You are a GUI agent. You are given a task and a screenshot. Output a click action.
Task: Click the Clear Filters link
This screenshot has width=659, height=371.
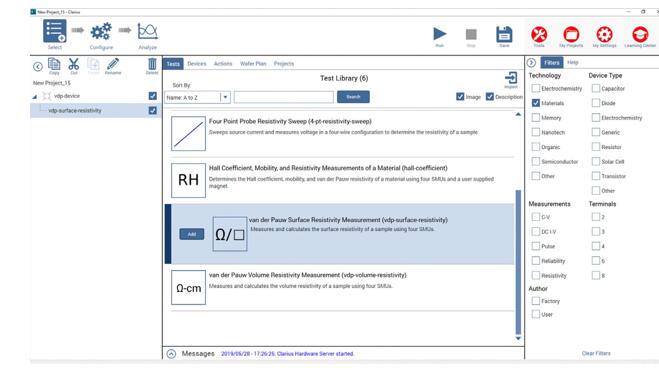click(596, 353)
